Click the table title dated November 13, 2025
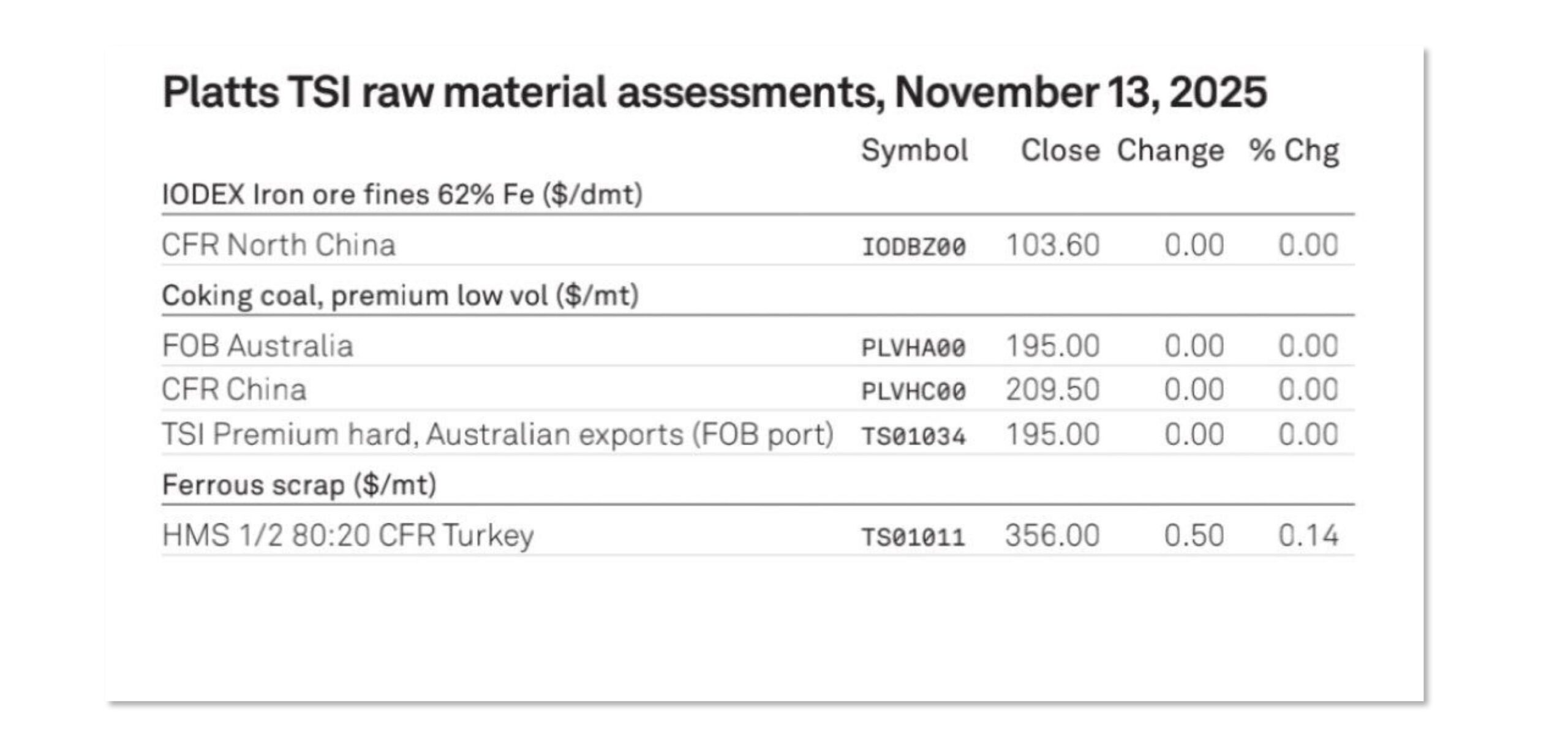Image resolution: width=1568 pixels, height=736 pixels. pyautogui.click(x=714, y=93)
